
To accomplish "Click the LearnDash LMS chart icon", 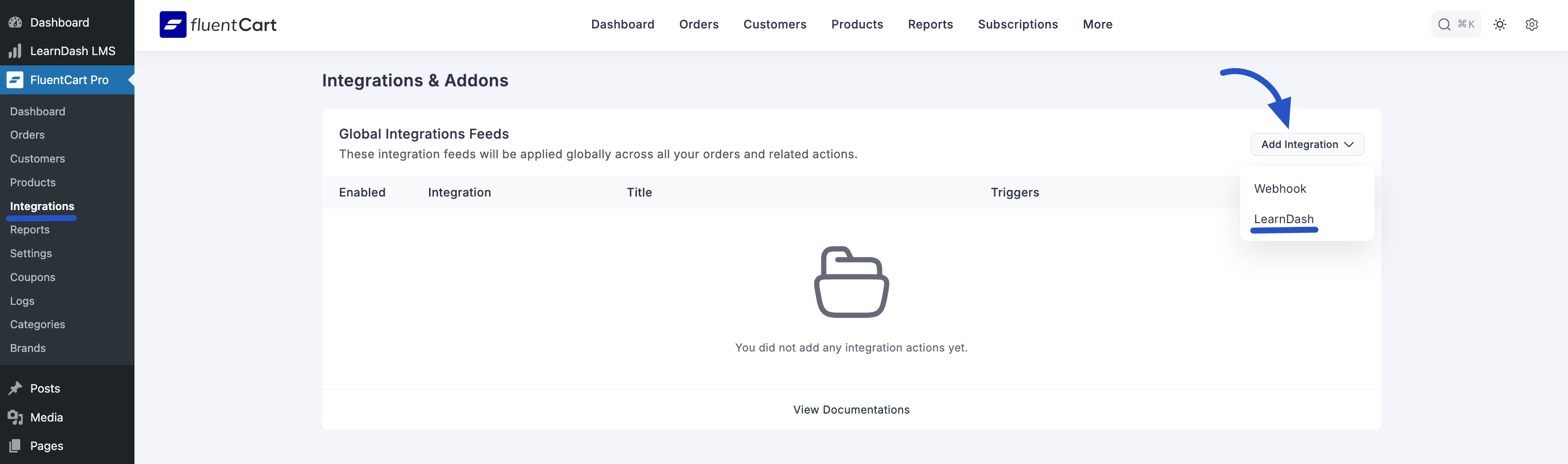I will [15, 51].
